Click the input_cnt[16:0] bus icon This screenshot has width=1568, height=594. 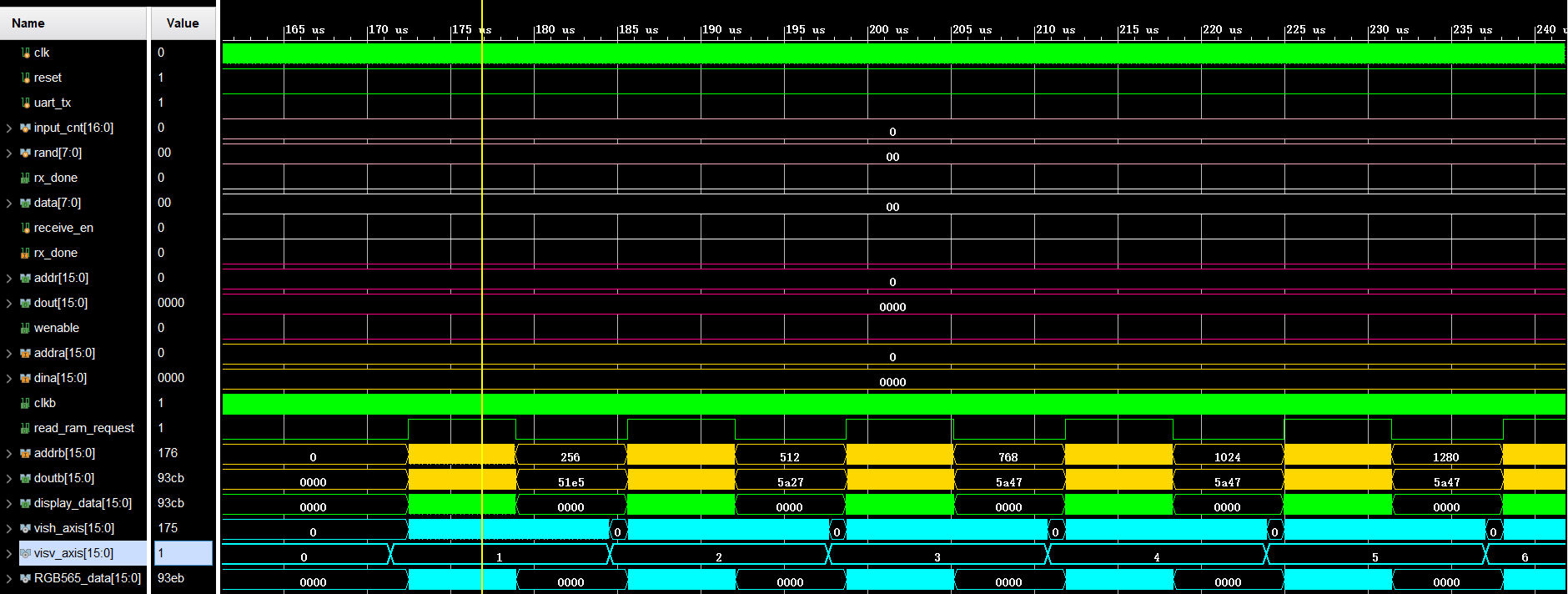[25, 128]
